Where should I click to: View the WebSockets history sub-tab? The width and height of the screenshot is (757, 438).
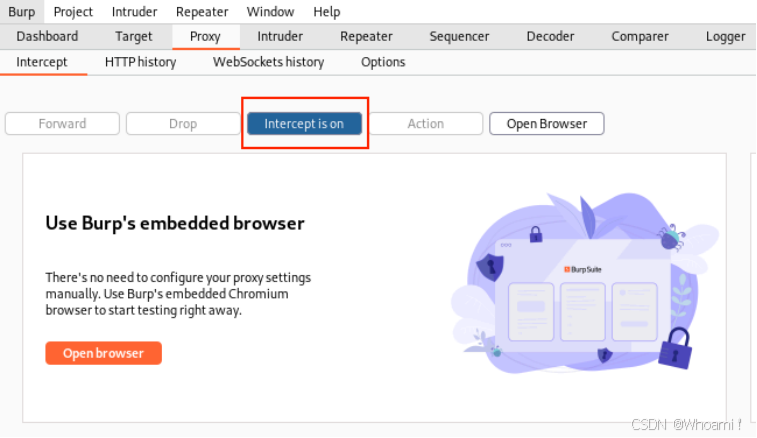click(x=268, y=62)
